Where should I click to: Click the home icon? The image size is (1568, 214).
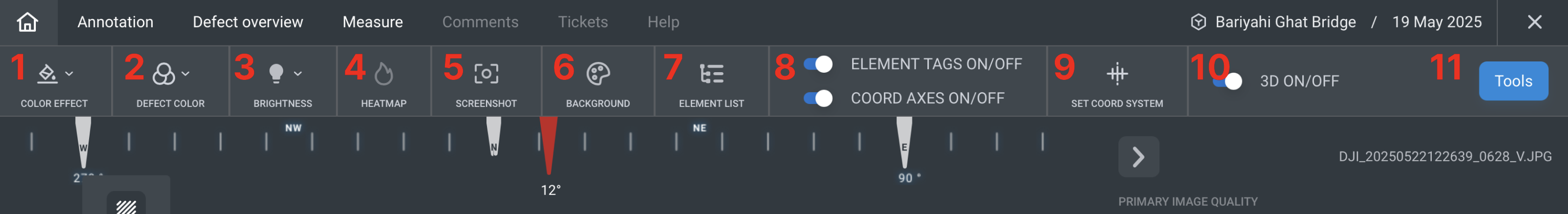(27, 22)
